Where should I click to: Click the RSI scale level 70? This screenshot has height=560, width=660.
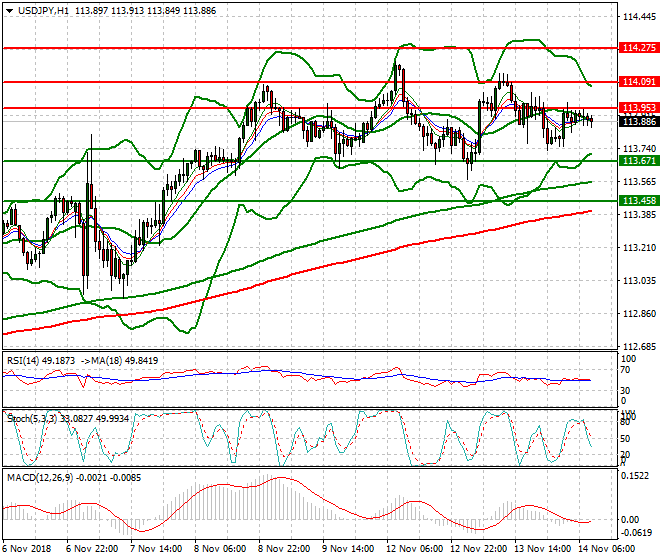[626, 370]
